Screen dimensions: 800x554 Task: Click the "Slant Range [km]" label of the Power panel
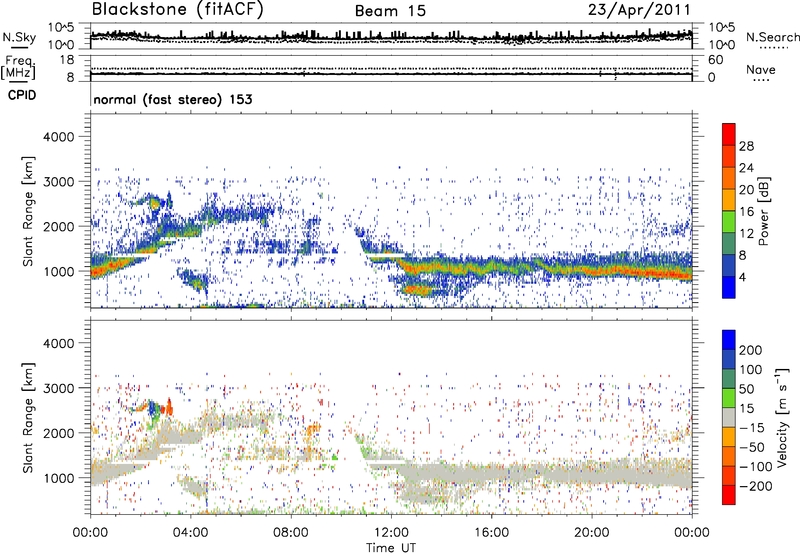(28, 211)
